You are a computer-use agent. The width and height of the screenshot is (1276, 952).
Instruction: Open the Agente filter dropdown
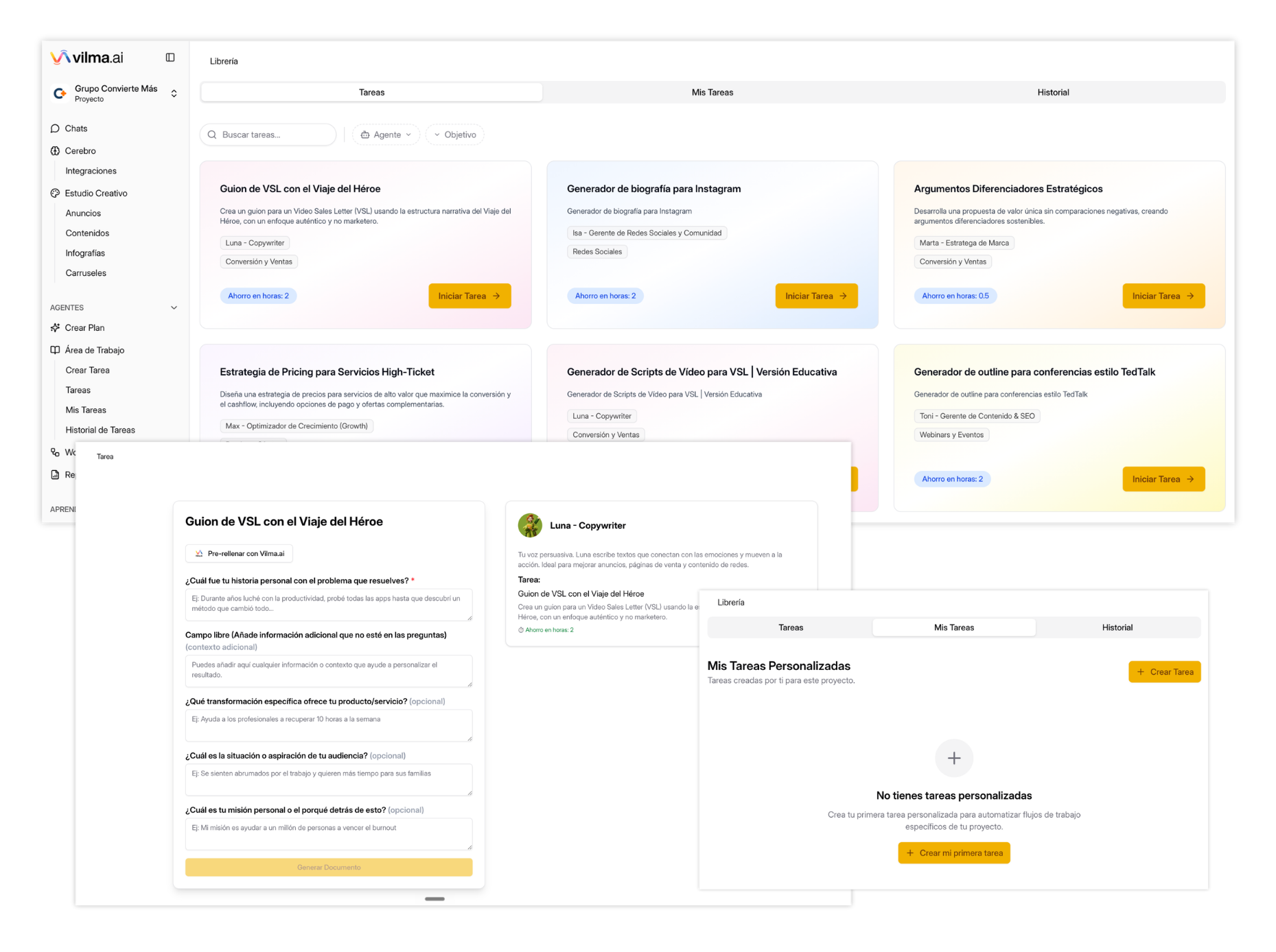(386, 135)
